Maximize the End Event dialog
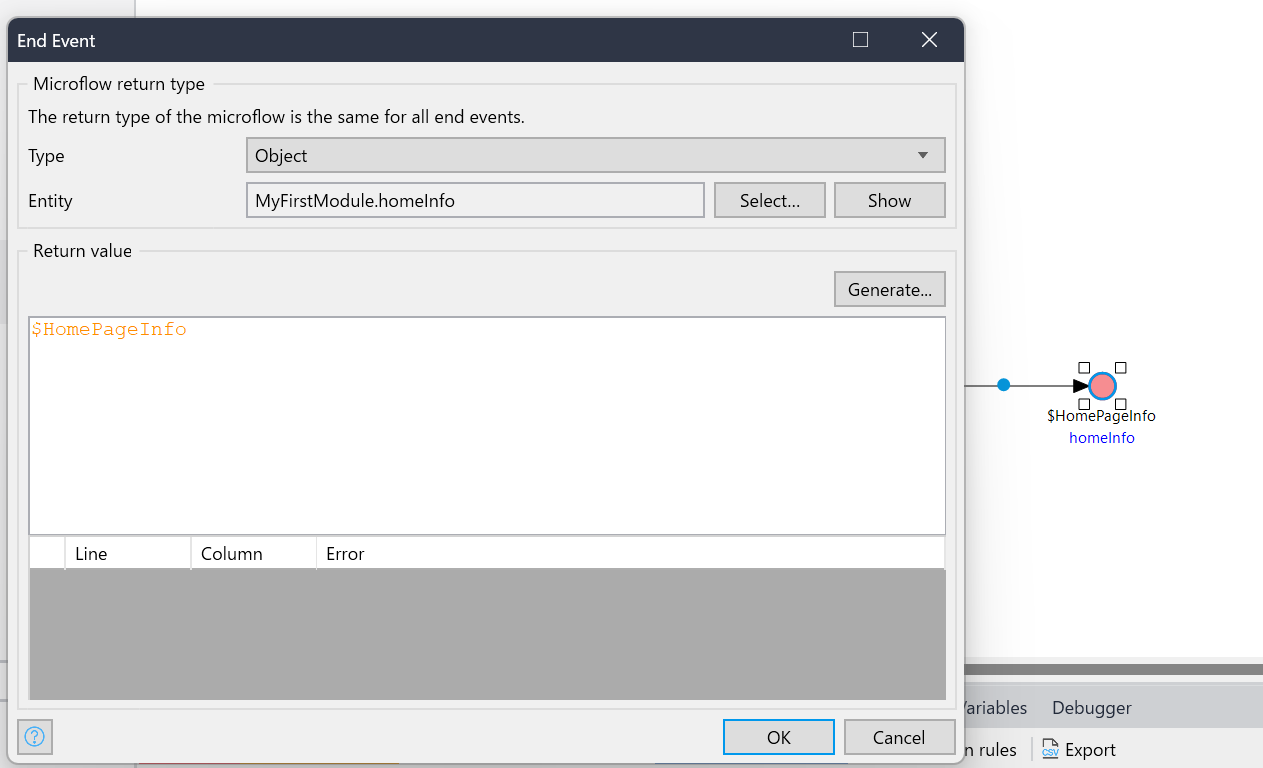Viewport: 1263px width, 768px height. click(x=860, y=40)
